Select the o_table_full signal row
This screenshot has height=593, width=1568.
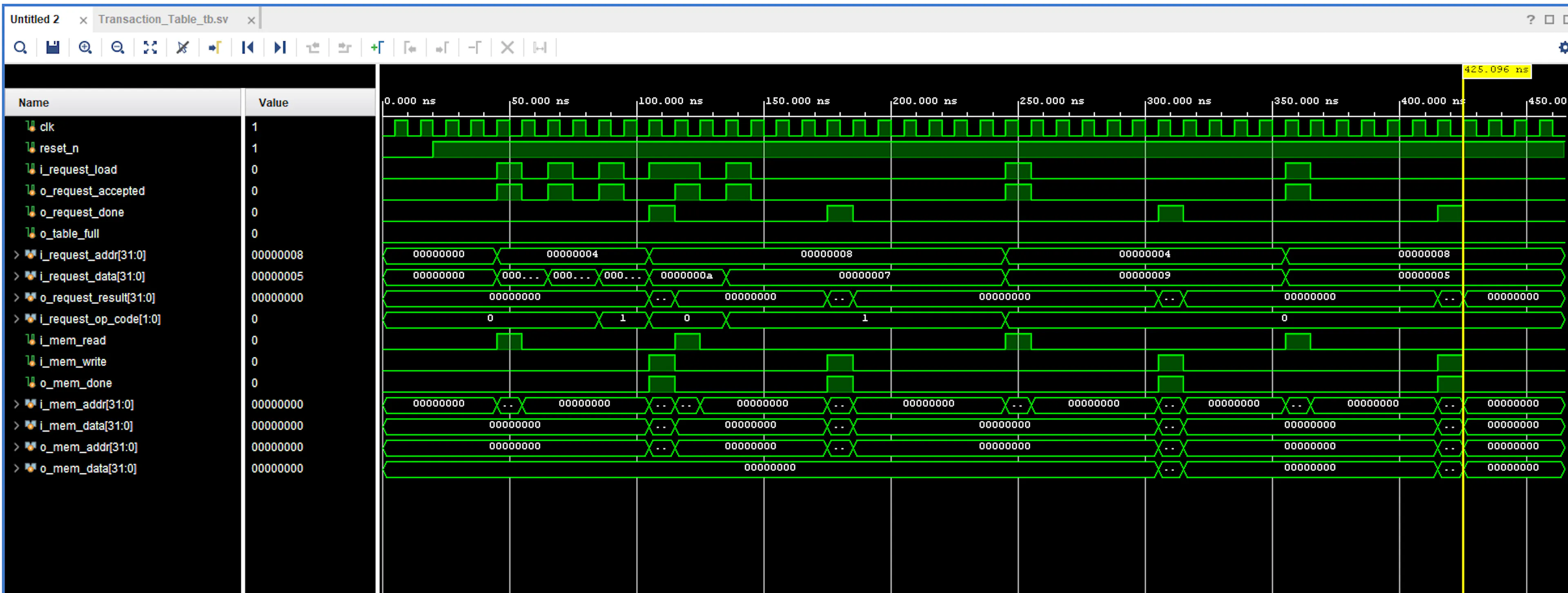coord(69,233)
